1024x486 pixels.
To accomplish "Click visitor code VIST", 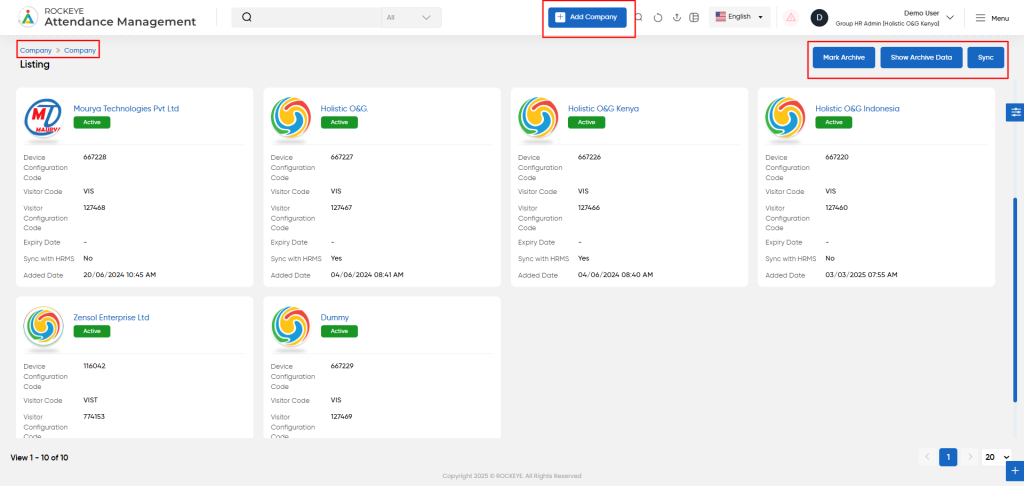I will pyautogui.click(x=91, y=400).
